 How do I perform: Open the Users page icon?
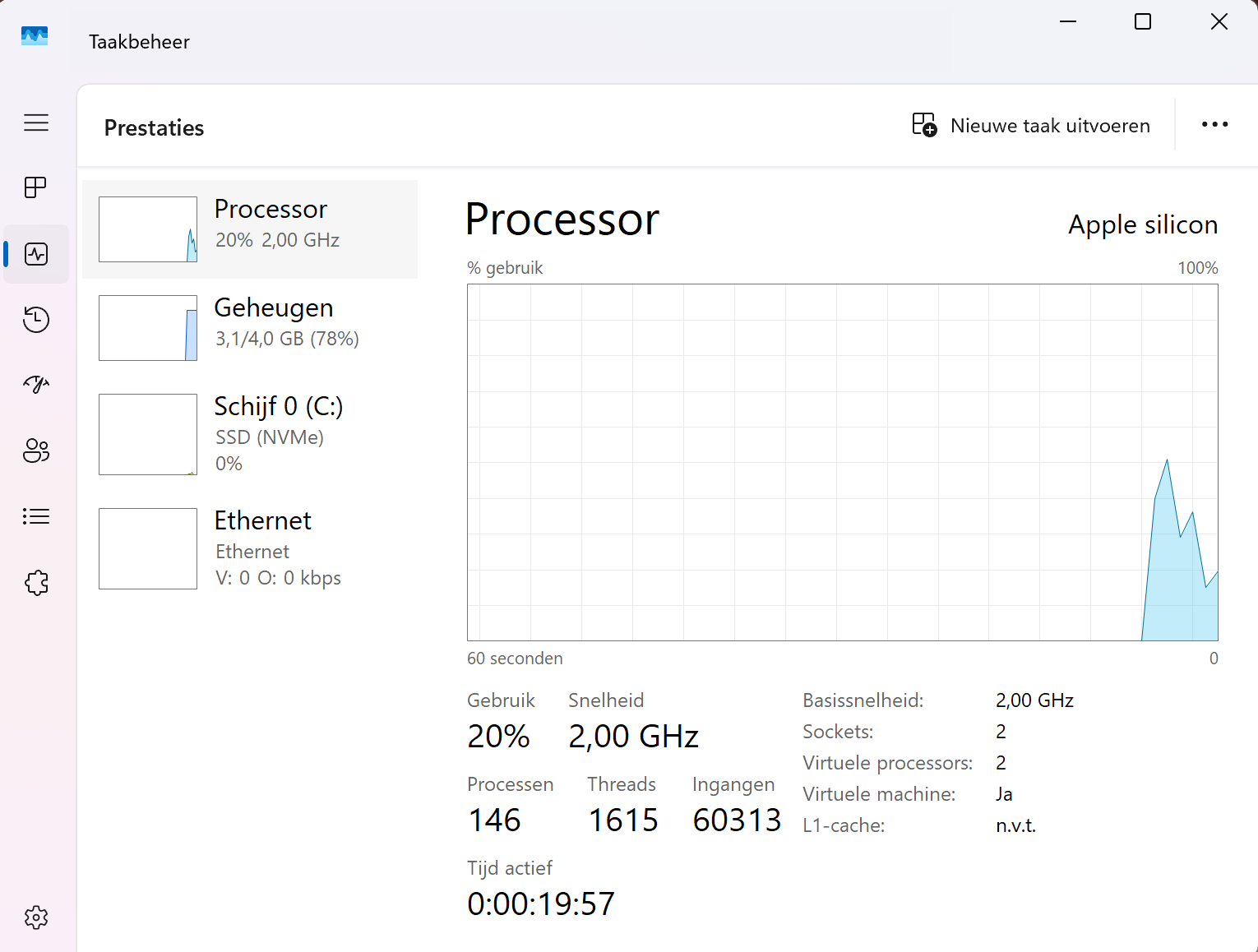pos(36,451)
